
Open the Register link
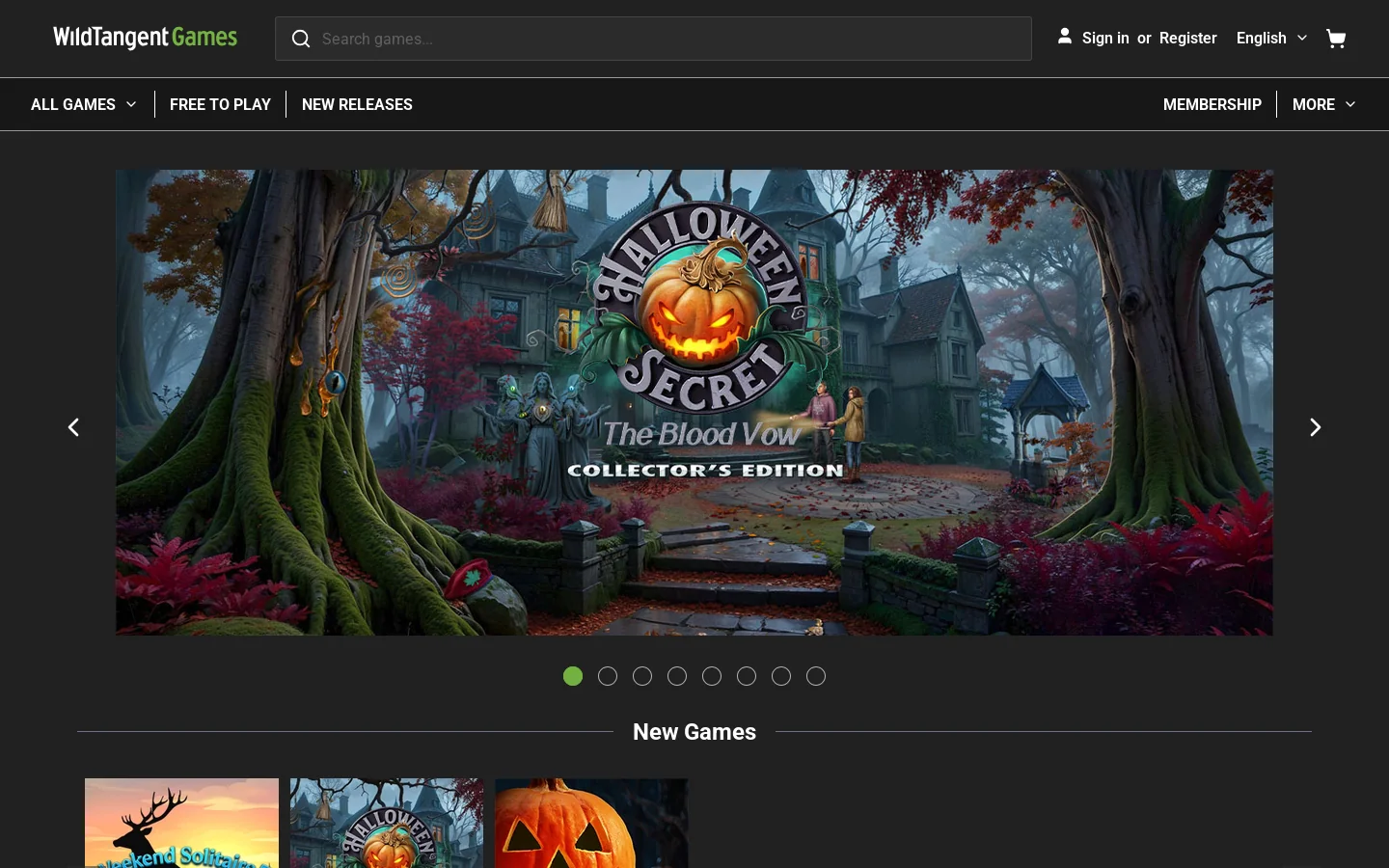[x=1187, y=39]
